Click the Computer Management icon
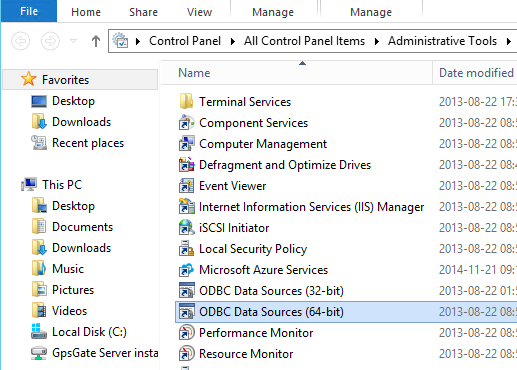517x370 pixels. tap(186, 143)
